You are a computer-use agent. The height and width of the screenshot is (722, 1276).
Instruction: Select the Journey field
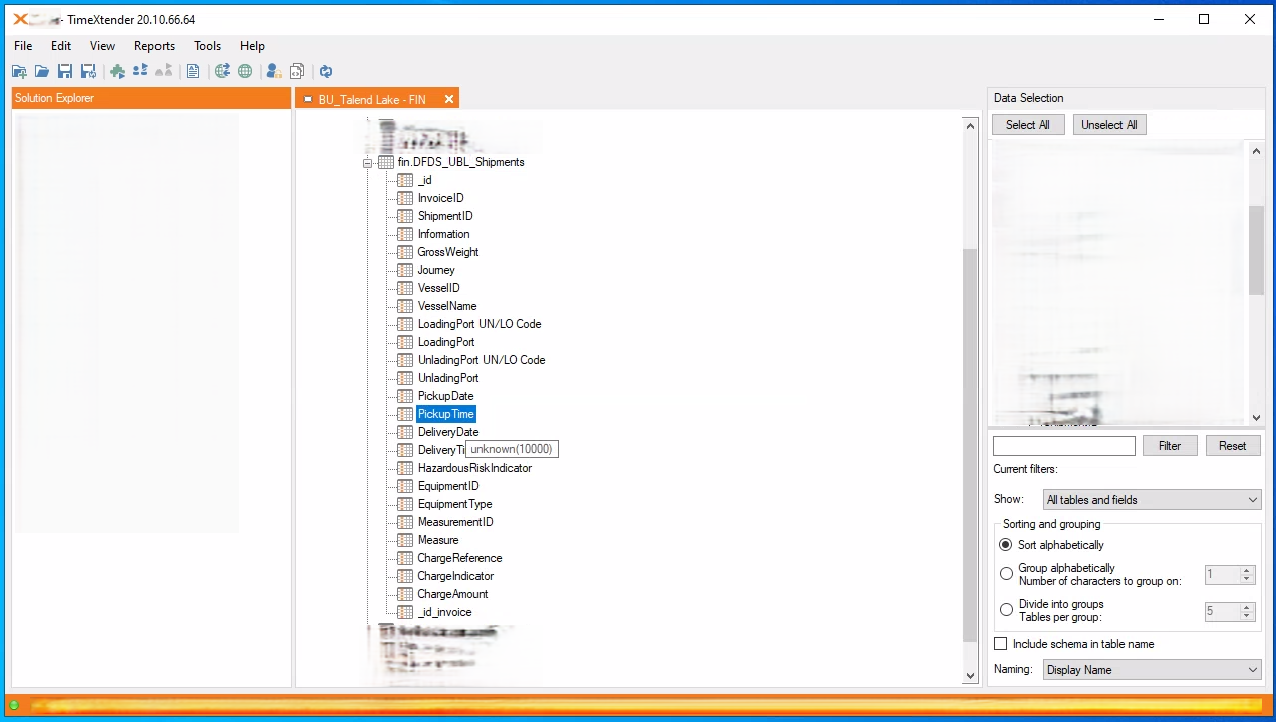click(436, 270)
